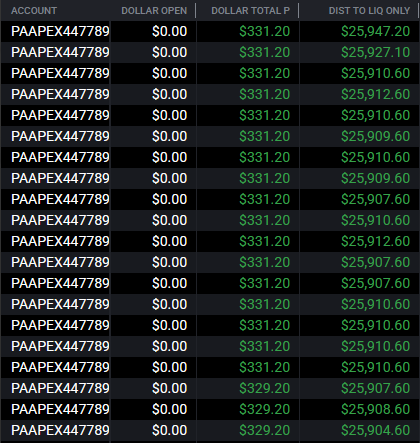
Task: Click $329.20 in the $25,904.60 row
Action: click(265, 430)
